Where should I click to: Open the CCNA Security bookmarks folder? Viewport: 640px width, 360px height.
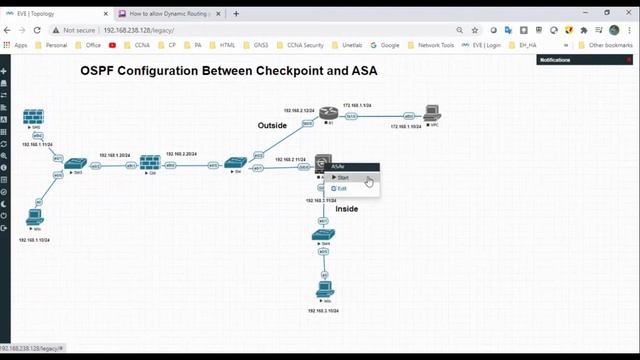(300, 45)
